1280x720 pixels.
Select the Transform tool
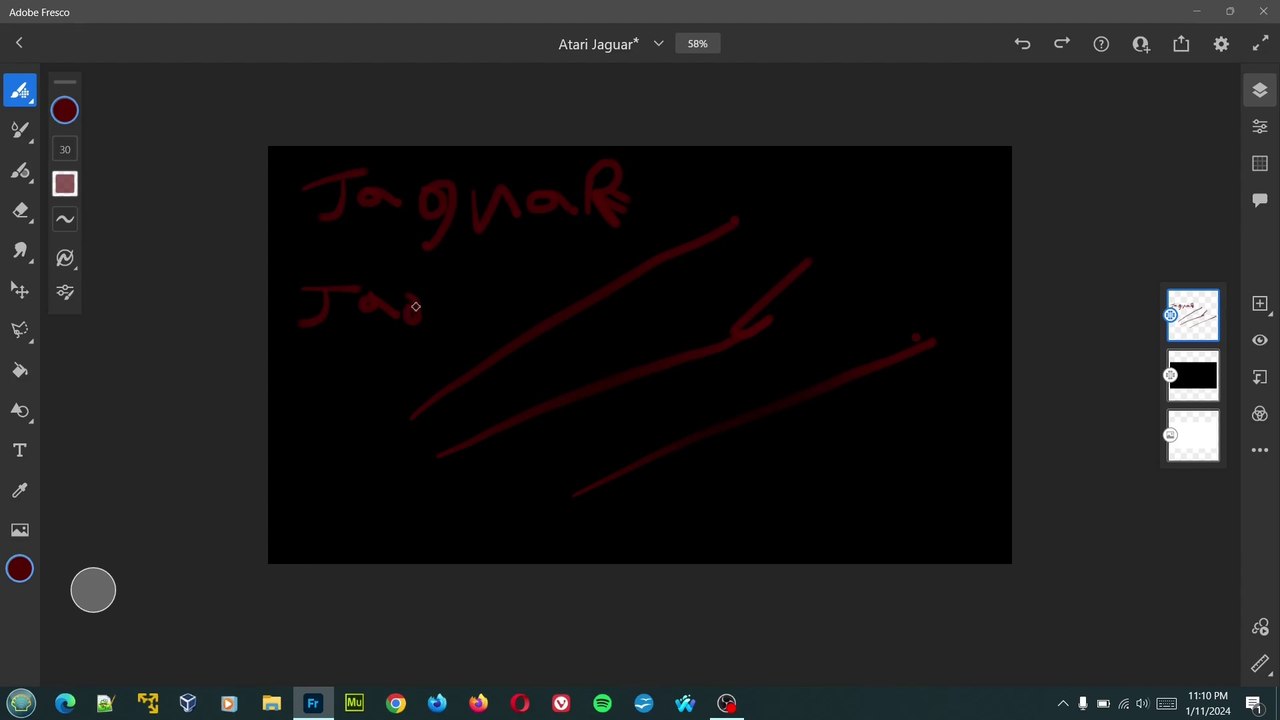(20, 291)
